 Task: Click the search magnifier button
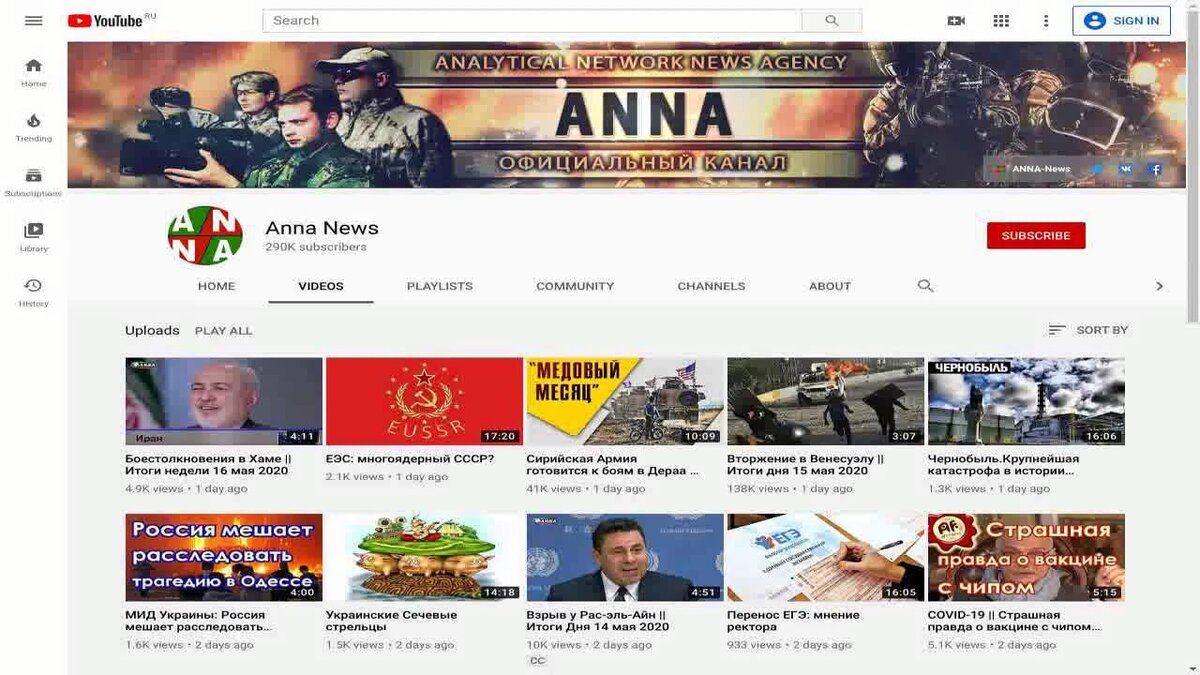click(832, 21)
